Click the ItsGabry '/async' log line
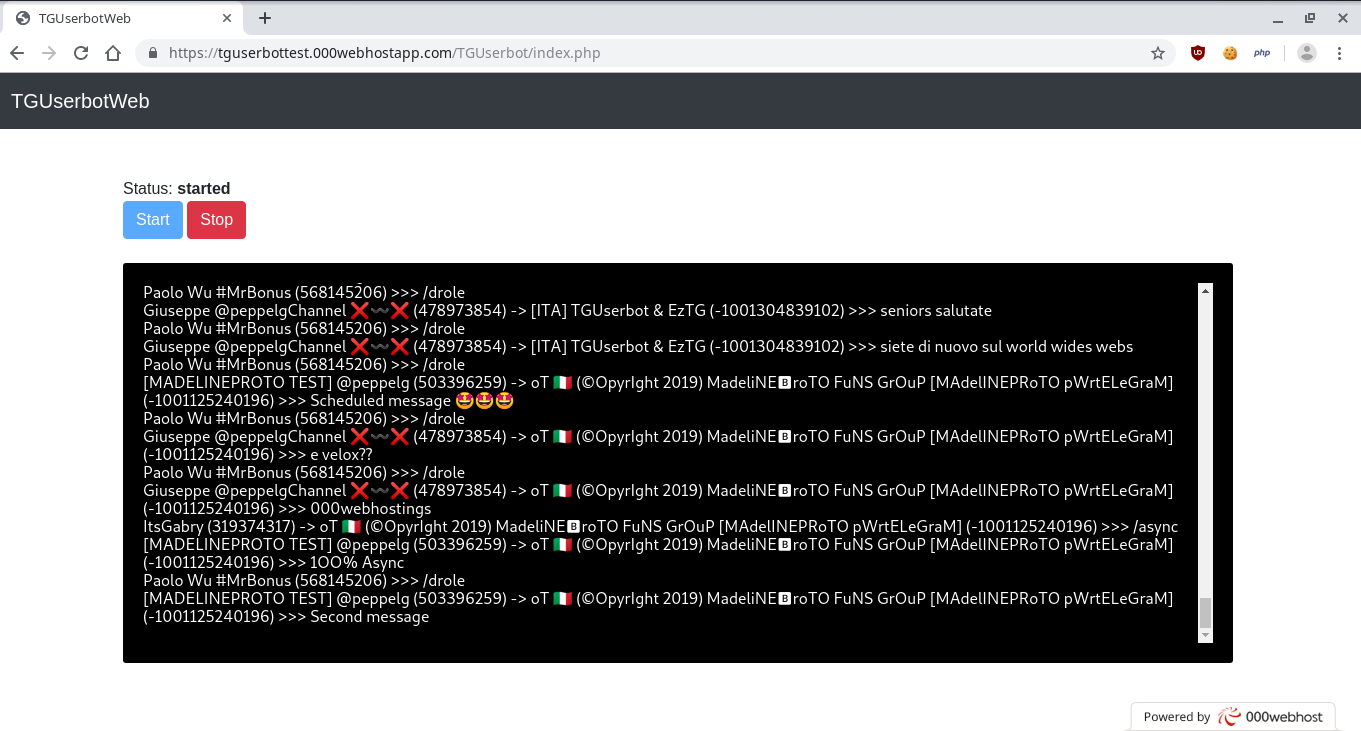The width and height of the screenshot is (1361, 731). pyautogui.click(x=661, y=526)
